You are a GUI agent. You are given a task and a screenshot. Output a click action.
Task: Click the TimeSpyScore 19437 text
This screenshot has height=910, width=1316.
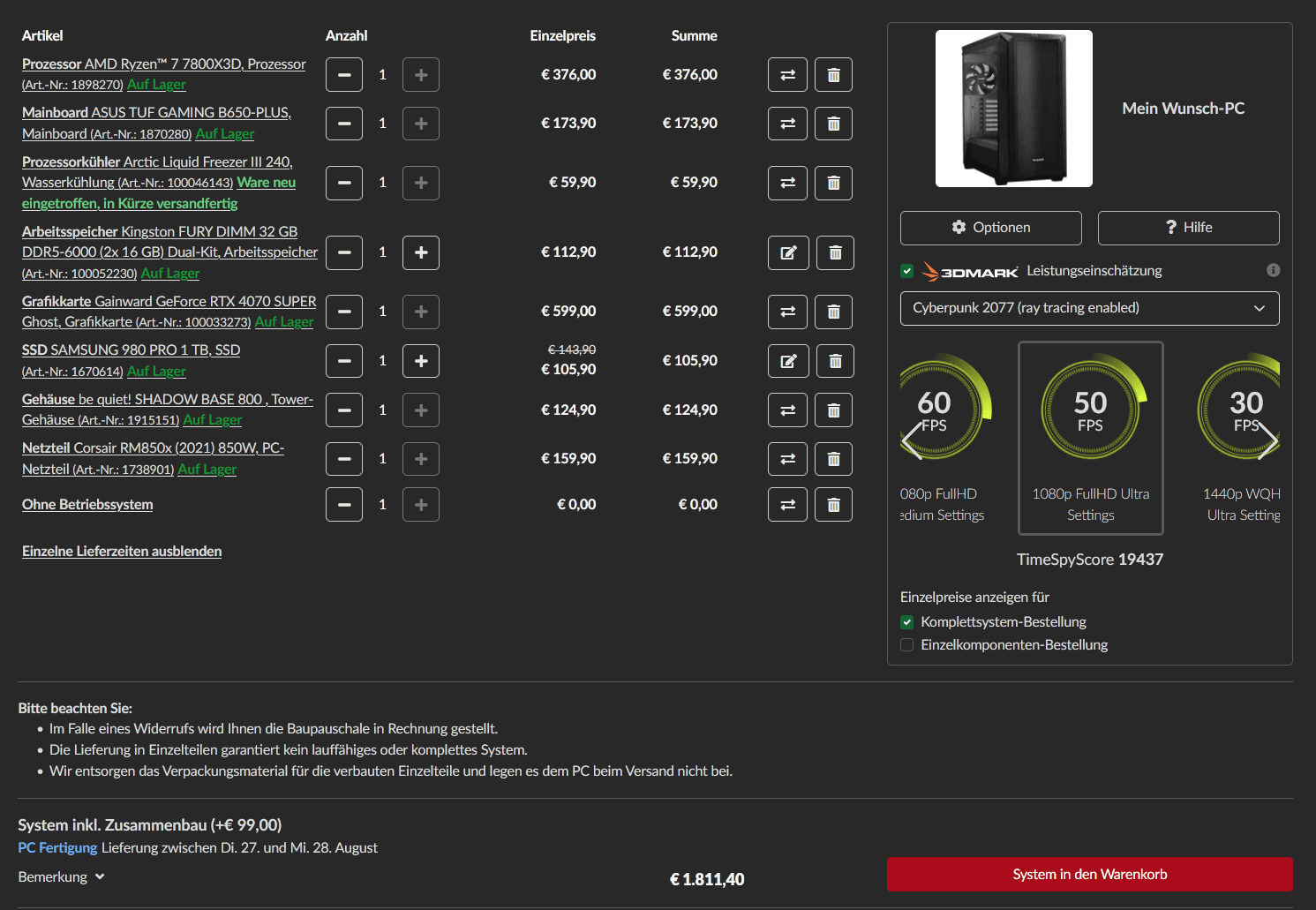click(x=1089, y=560)
